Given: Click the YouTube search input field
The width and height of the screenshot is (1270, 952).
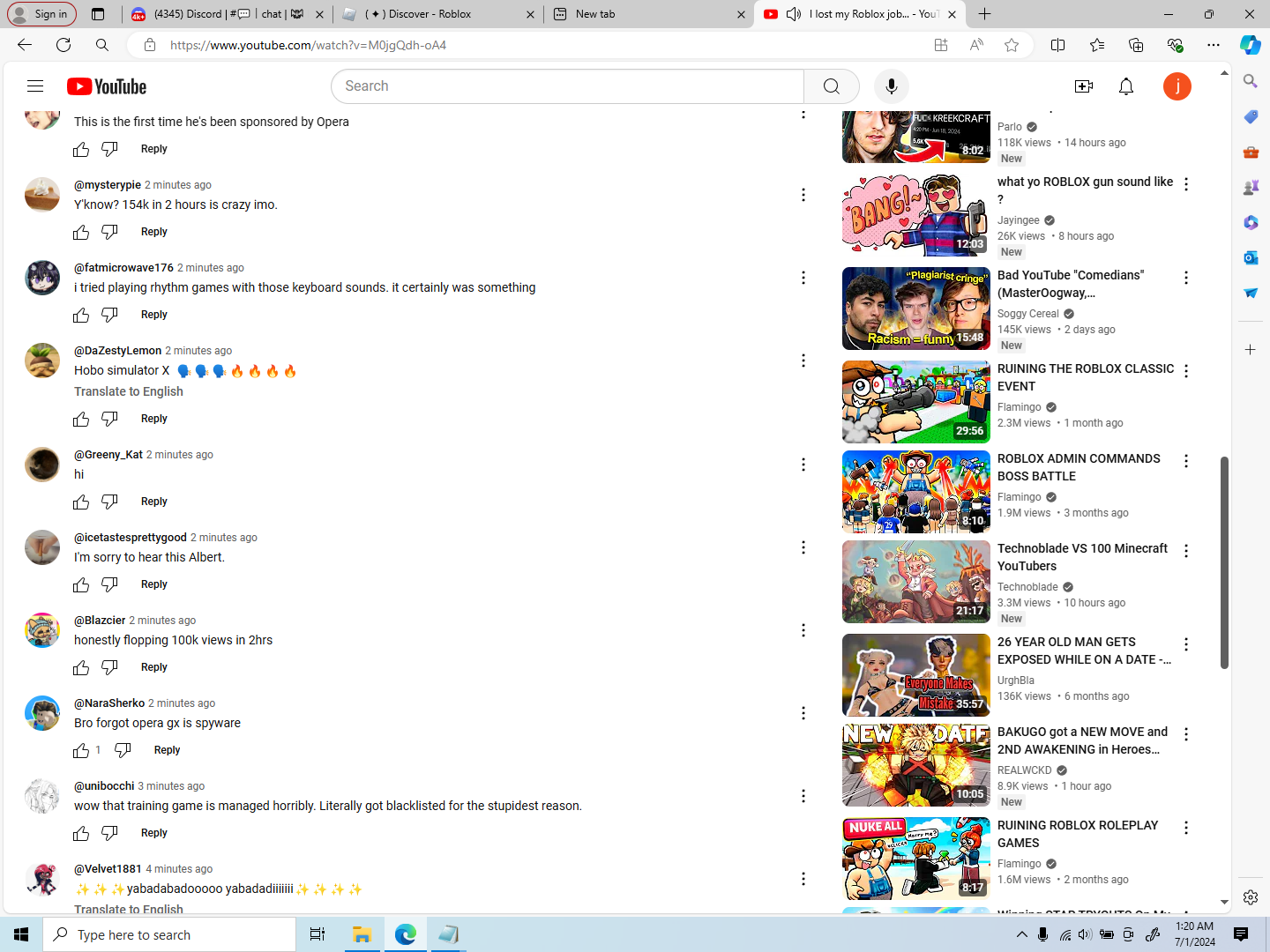Looking at the screenshot, I should (568, 86).
